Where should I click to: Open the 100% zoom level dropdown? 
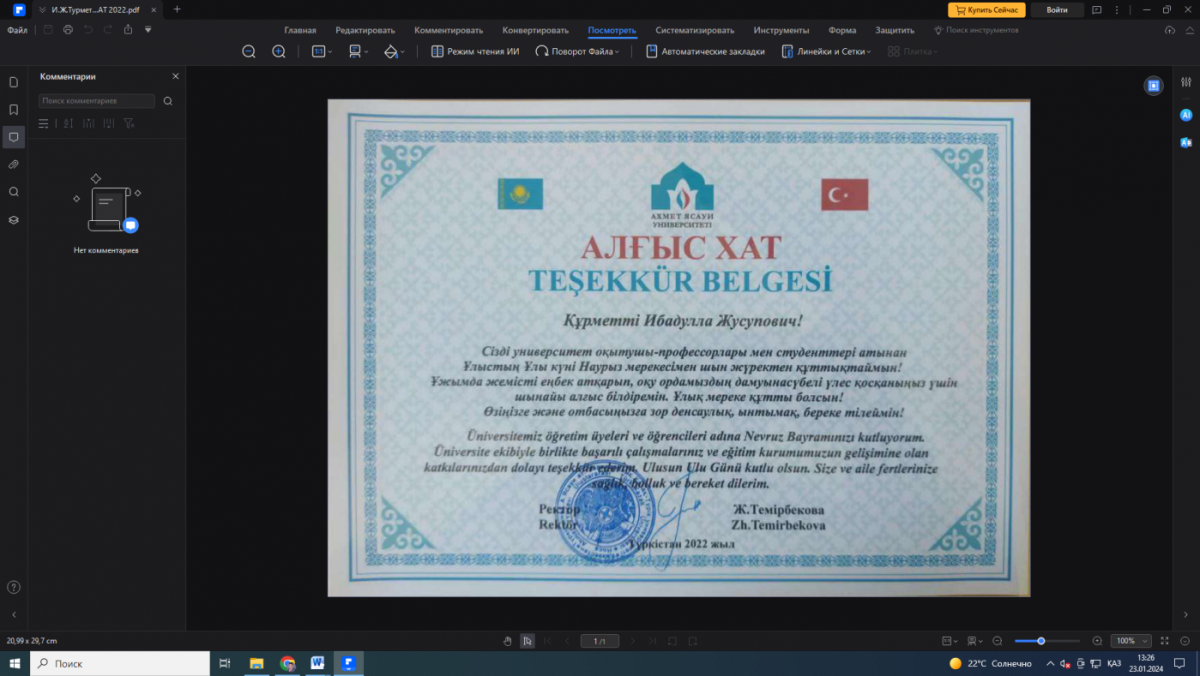point(1131,641)
